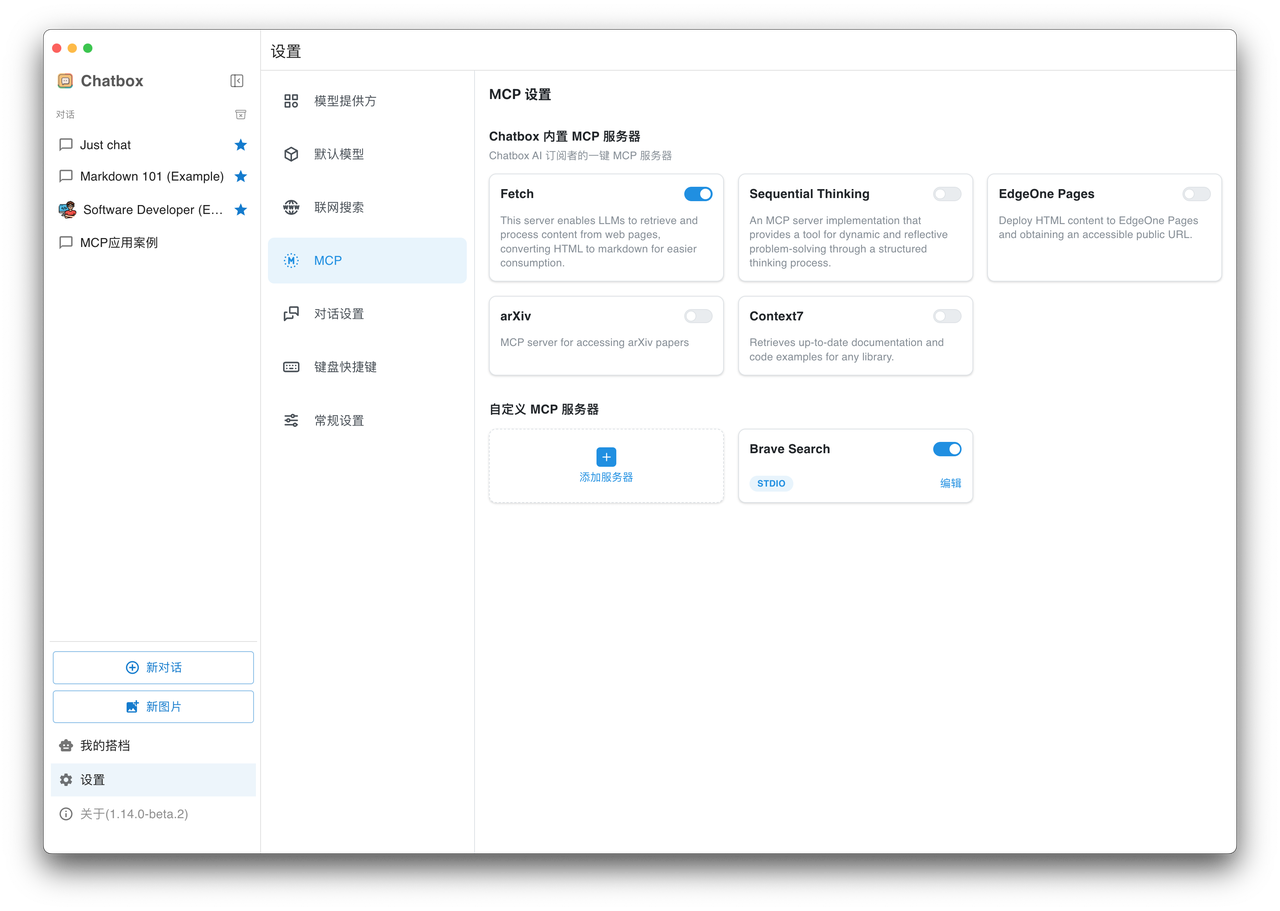
Task: Click the 对话 section label in the sidebar
Action: [65, 115]
